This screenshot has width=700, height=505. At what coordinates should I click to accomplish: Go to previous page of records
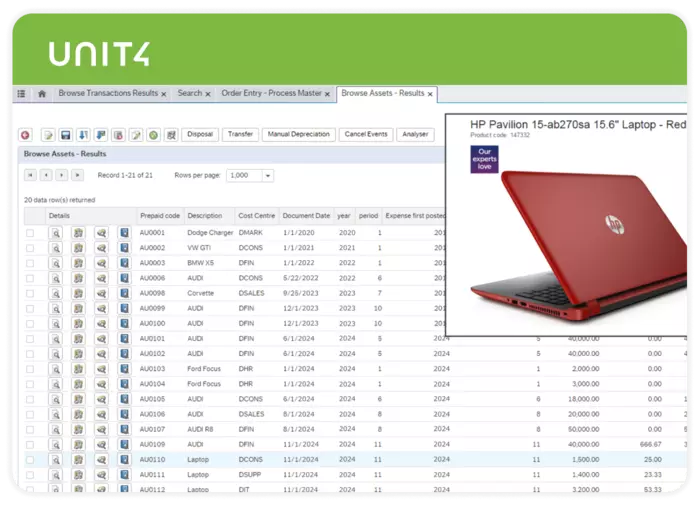point(46,175)
